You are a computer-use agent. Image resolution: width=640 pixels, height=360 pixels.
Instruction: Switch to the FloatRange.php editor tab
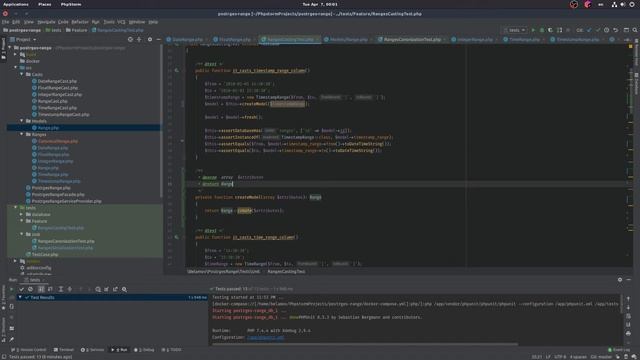(234, 40)
